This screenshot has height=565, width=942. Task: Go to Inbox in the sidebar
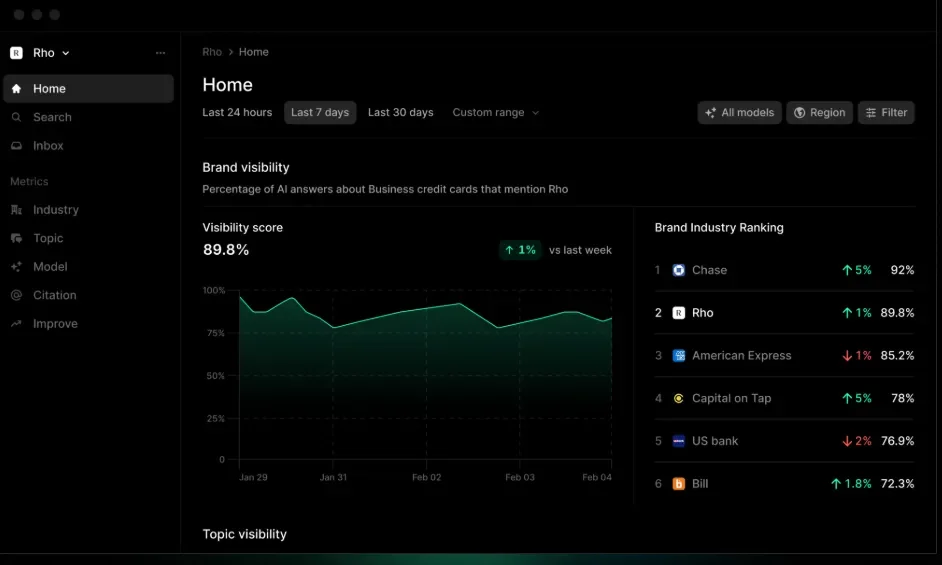tap(88, 145)
